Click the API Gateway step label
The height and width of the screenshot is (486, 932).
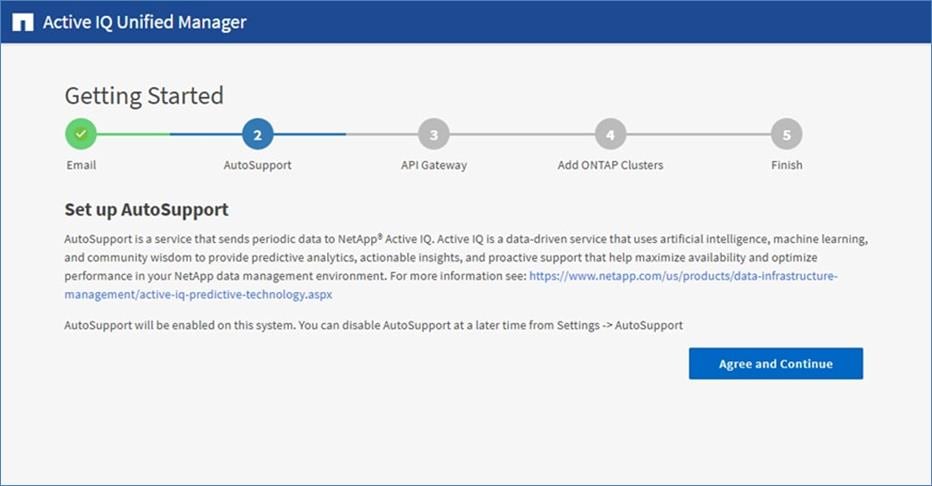434,165
